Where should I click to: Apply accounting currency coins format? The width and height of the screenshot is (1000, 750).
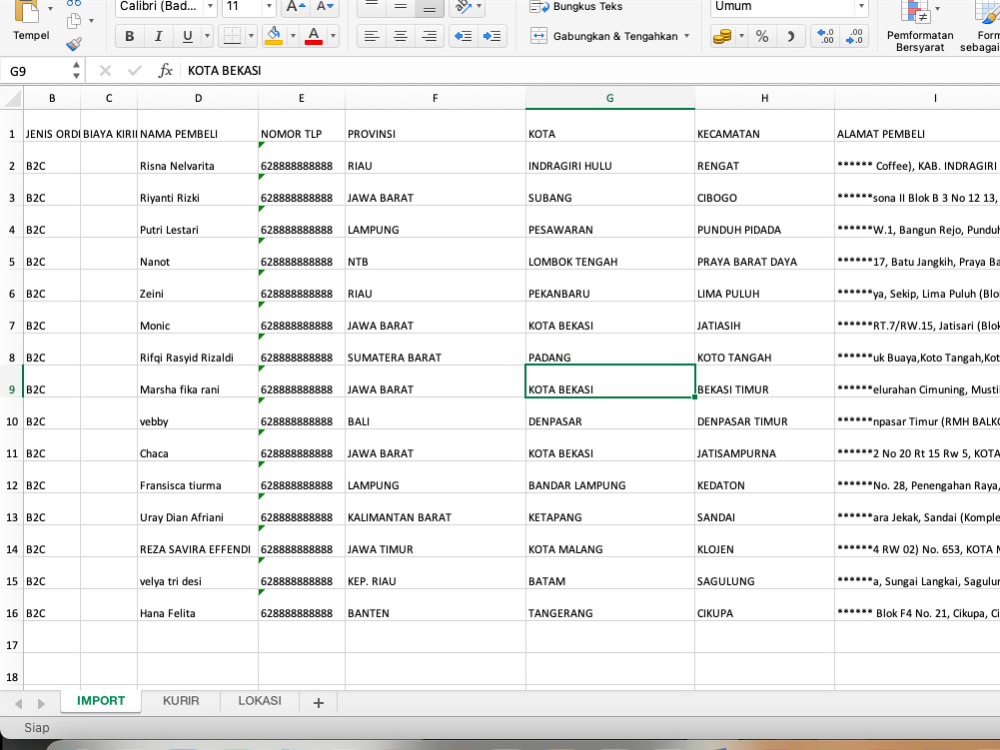coord(722,36)
